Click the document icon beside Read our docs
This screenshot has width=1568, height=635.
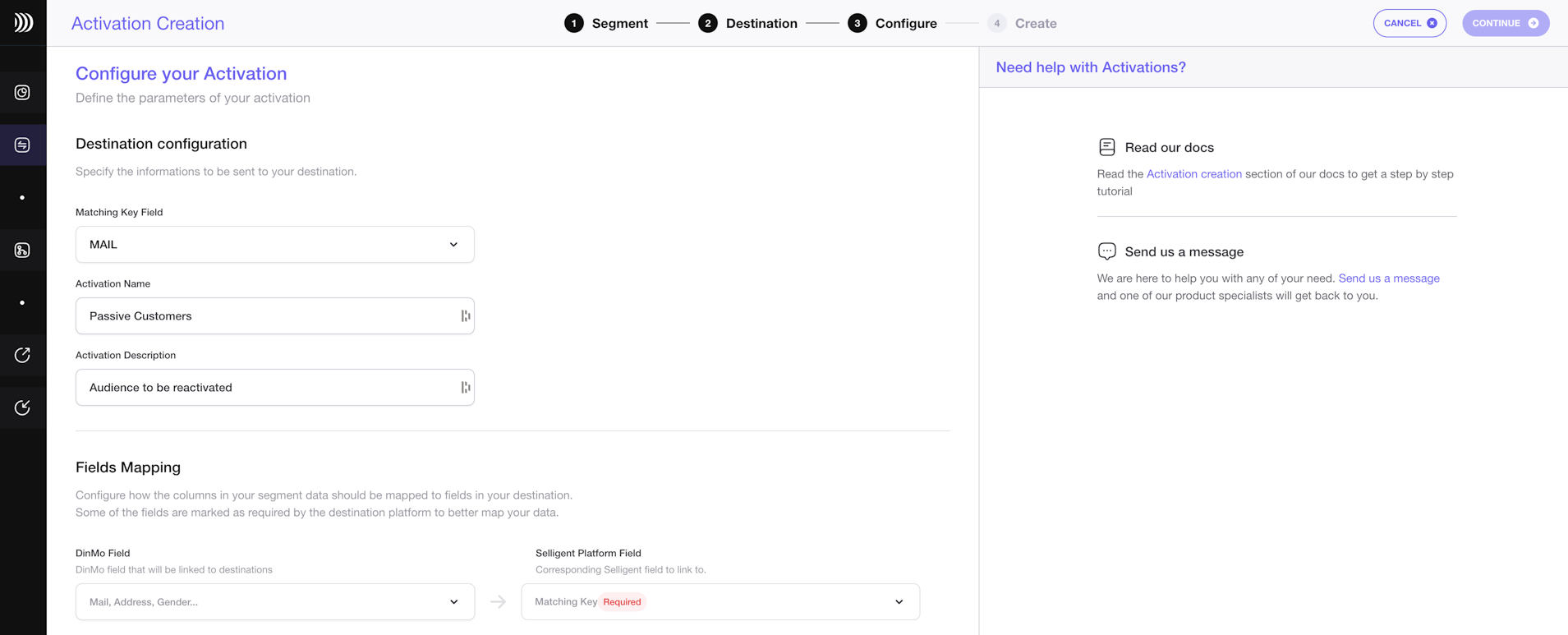(x=1106, y=146)
